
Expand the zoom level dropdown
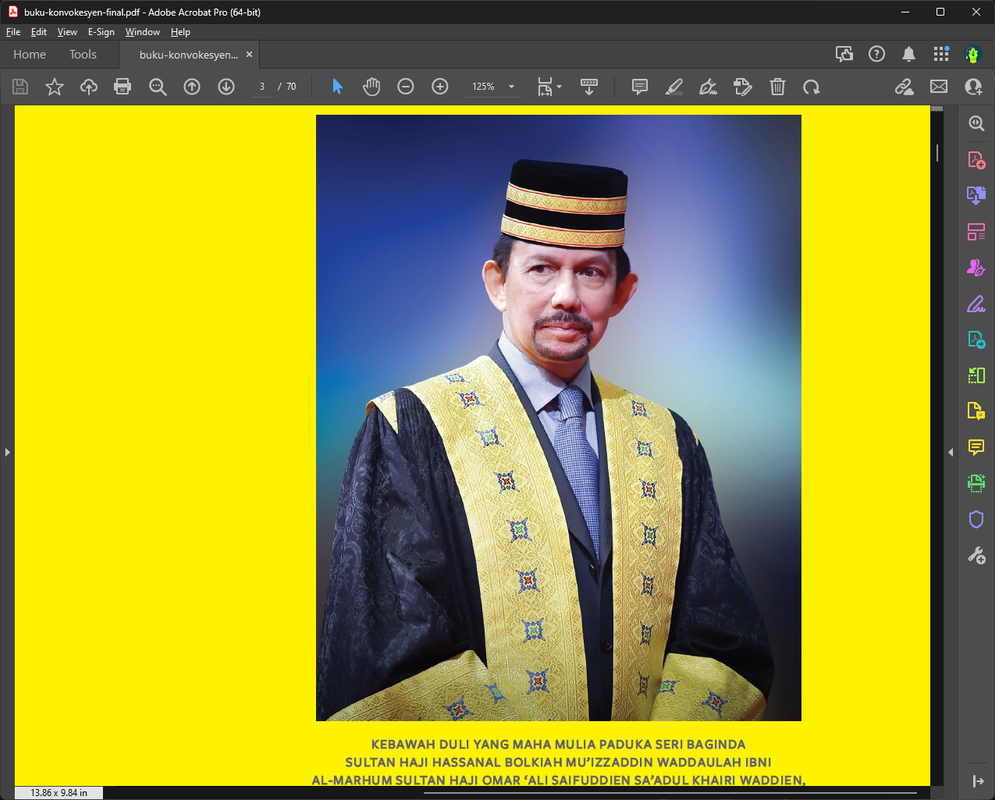[511, 87]
